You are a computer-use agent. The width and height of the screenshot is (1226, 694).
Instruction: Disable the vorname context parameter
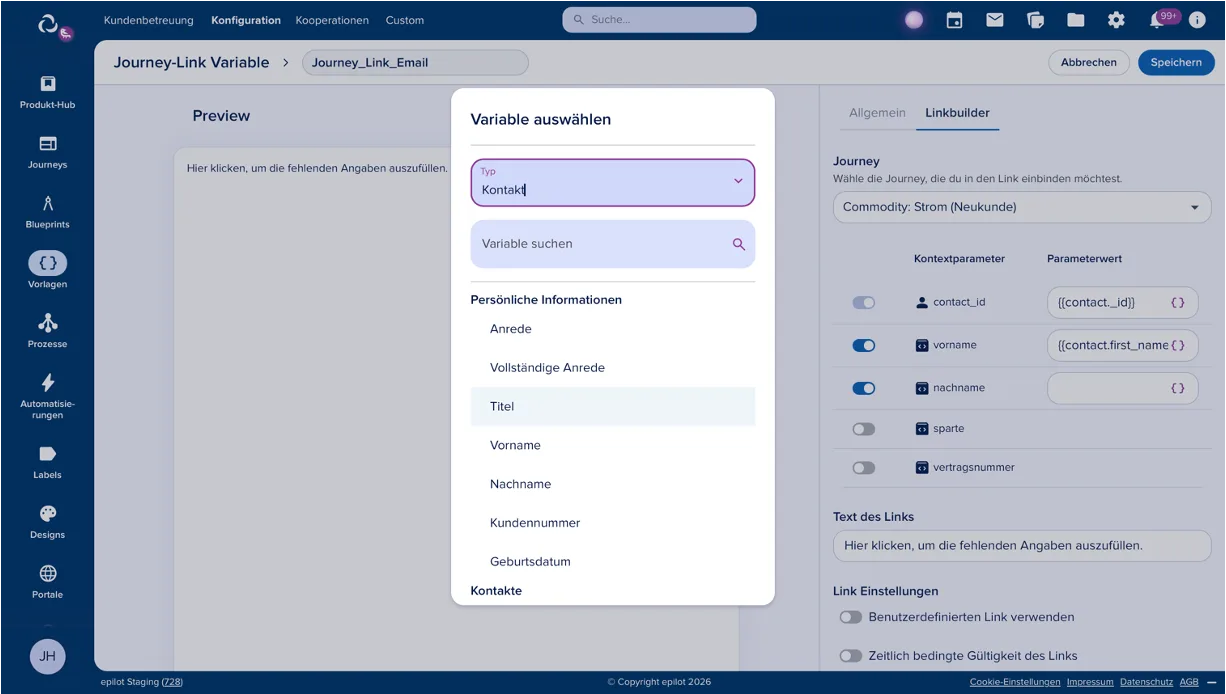coord(863,345)
